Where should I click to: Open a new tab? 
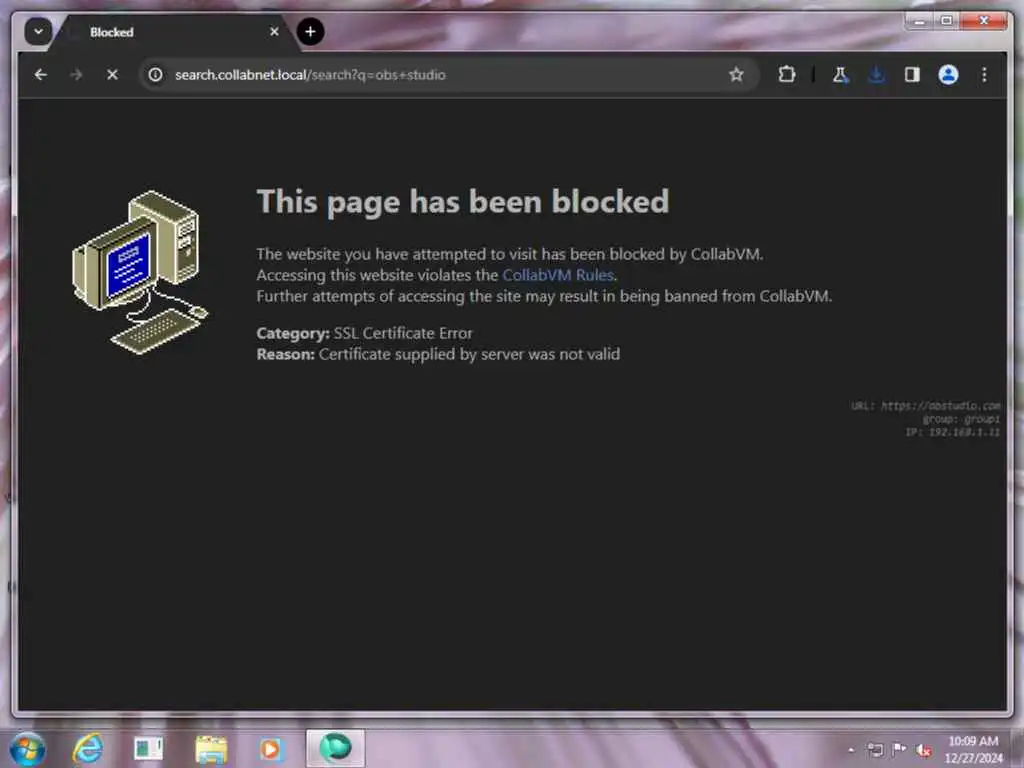pyautogui.click(x=310, y=31)
